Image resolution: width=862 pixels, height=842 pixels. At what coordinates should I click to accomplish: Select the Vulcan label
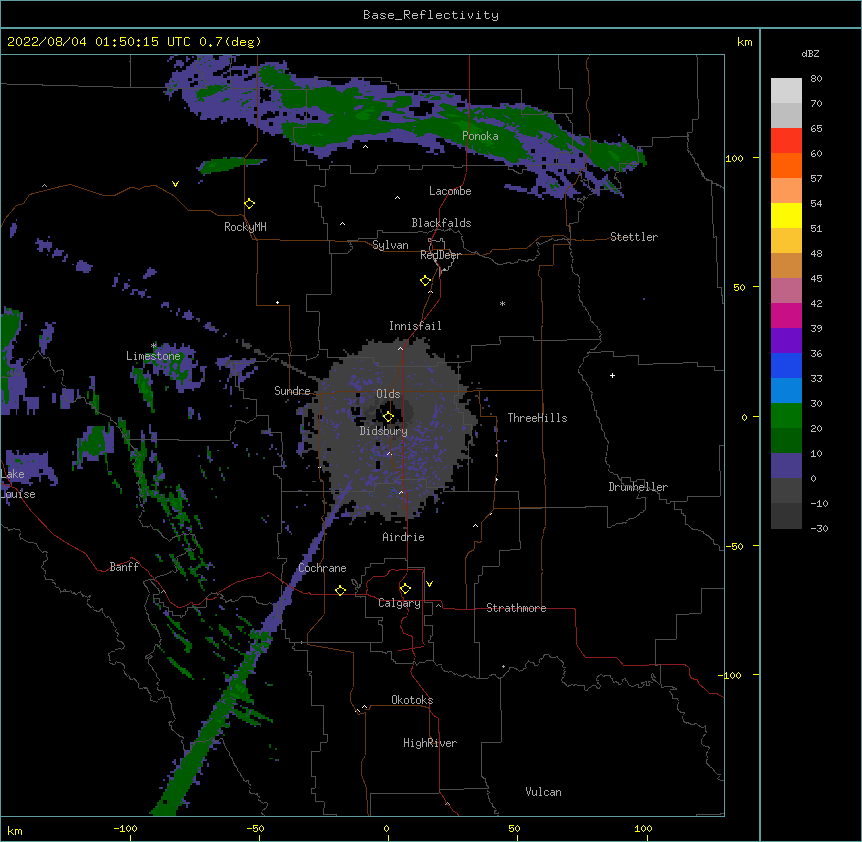coord(543,792)
